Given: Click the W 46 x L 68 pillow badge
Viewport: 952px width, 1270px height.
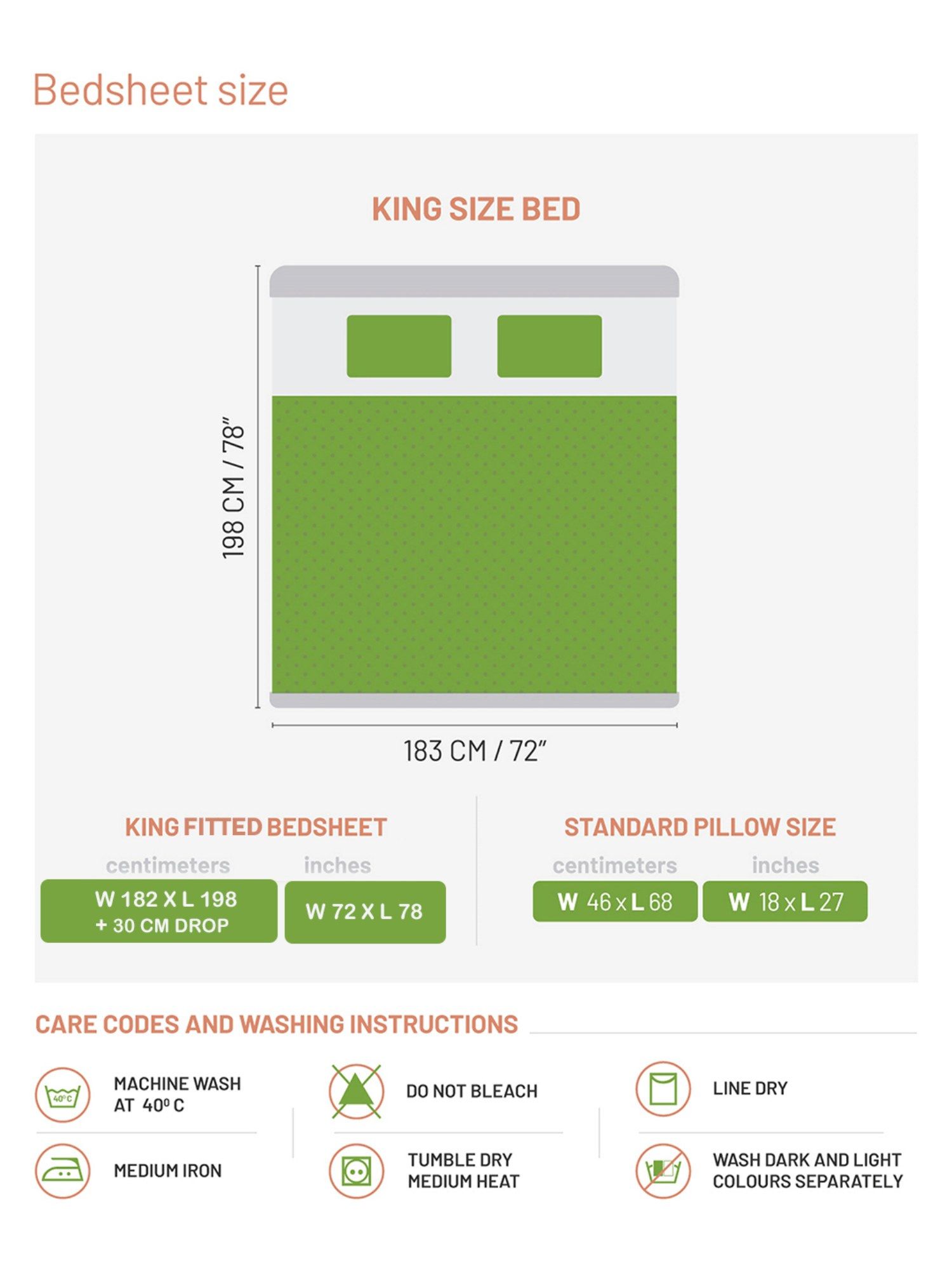Looking at the screenshot, I should click(x=615, y=901).
